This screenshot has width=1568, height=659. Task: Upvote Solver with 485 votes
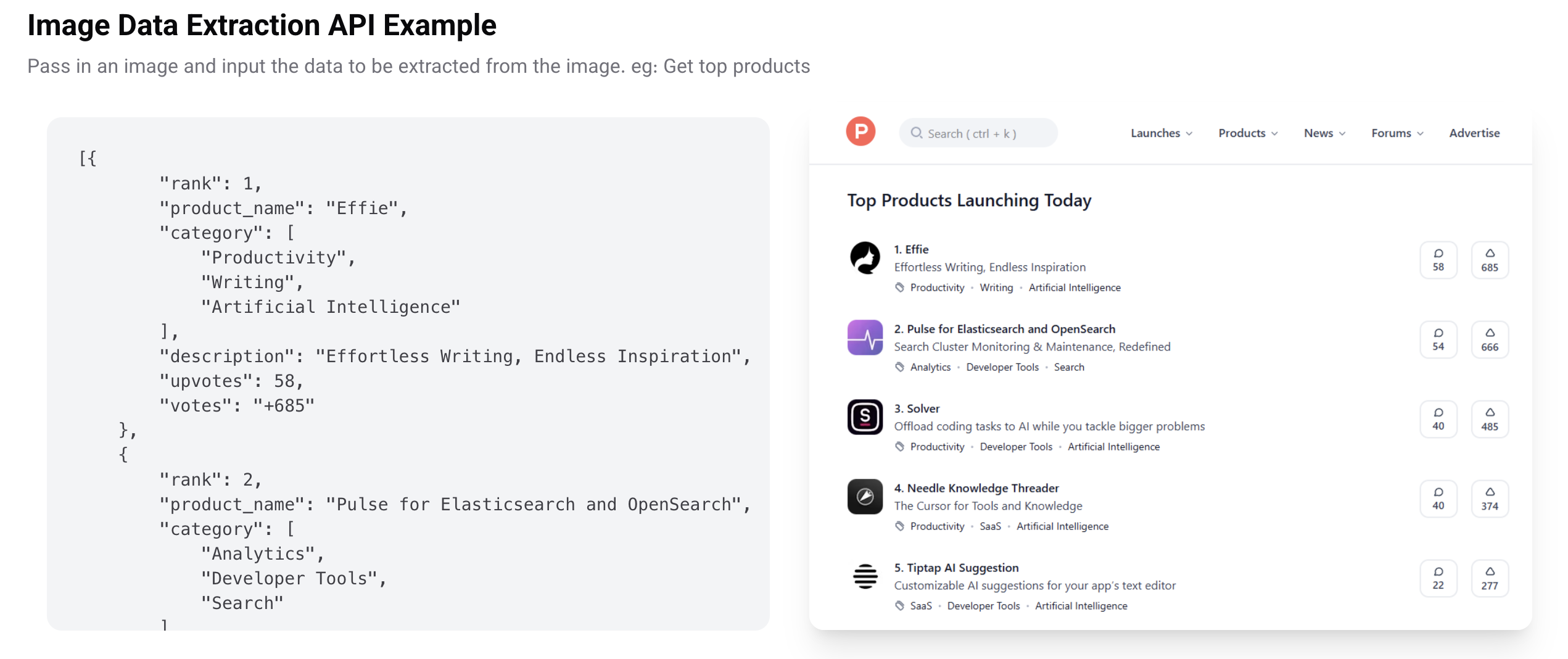(x=1489, y=420)
